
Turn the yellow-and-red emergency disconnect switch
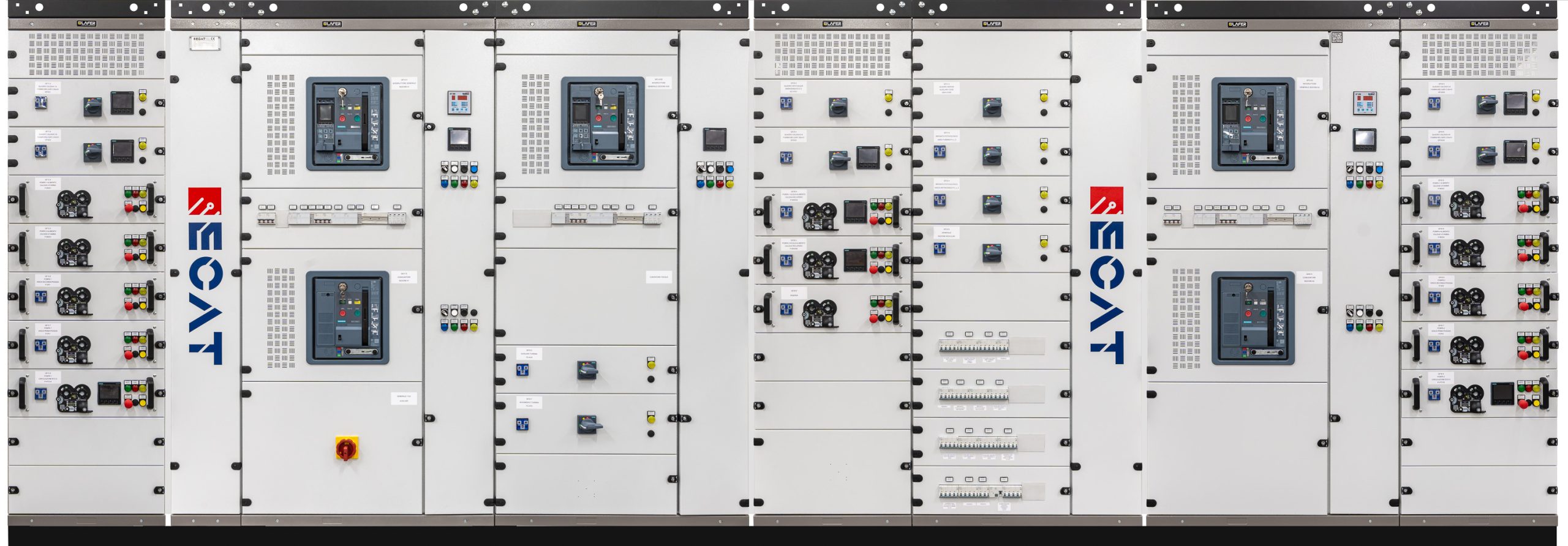[x=347, y=448]
